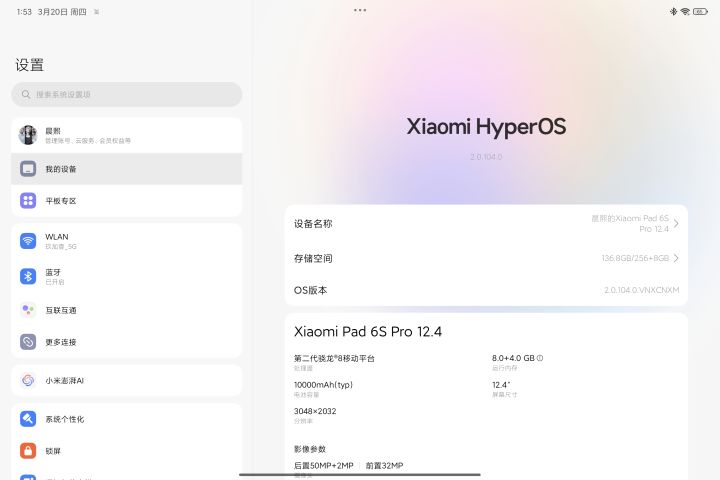Viewport: 720px width, 480px height.
Task: Tap the info icon beside 8.0+4.0 GB
Action: (540, 358)
